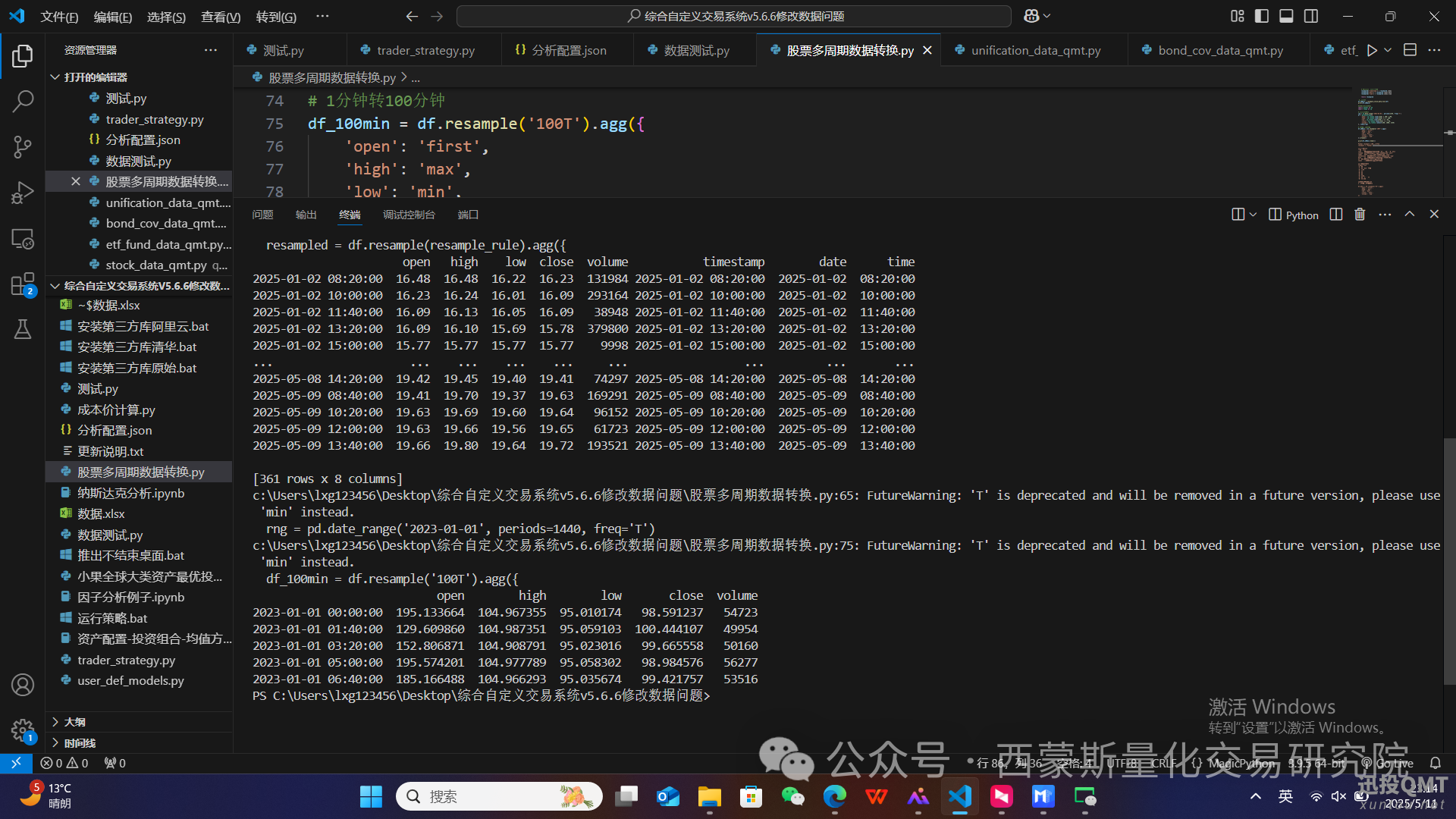Switch to the 问题 panel tab
Viewport: 1456px width, 819px height.
[262, 215]
